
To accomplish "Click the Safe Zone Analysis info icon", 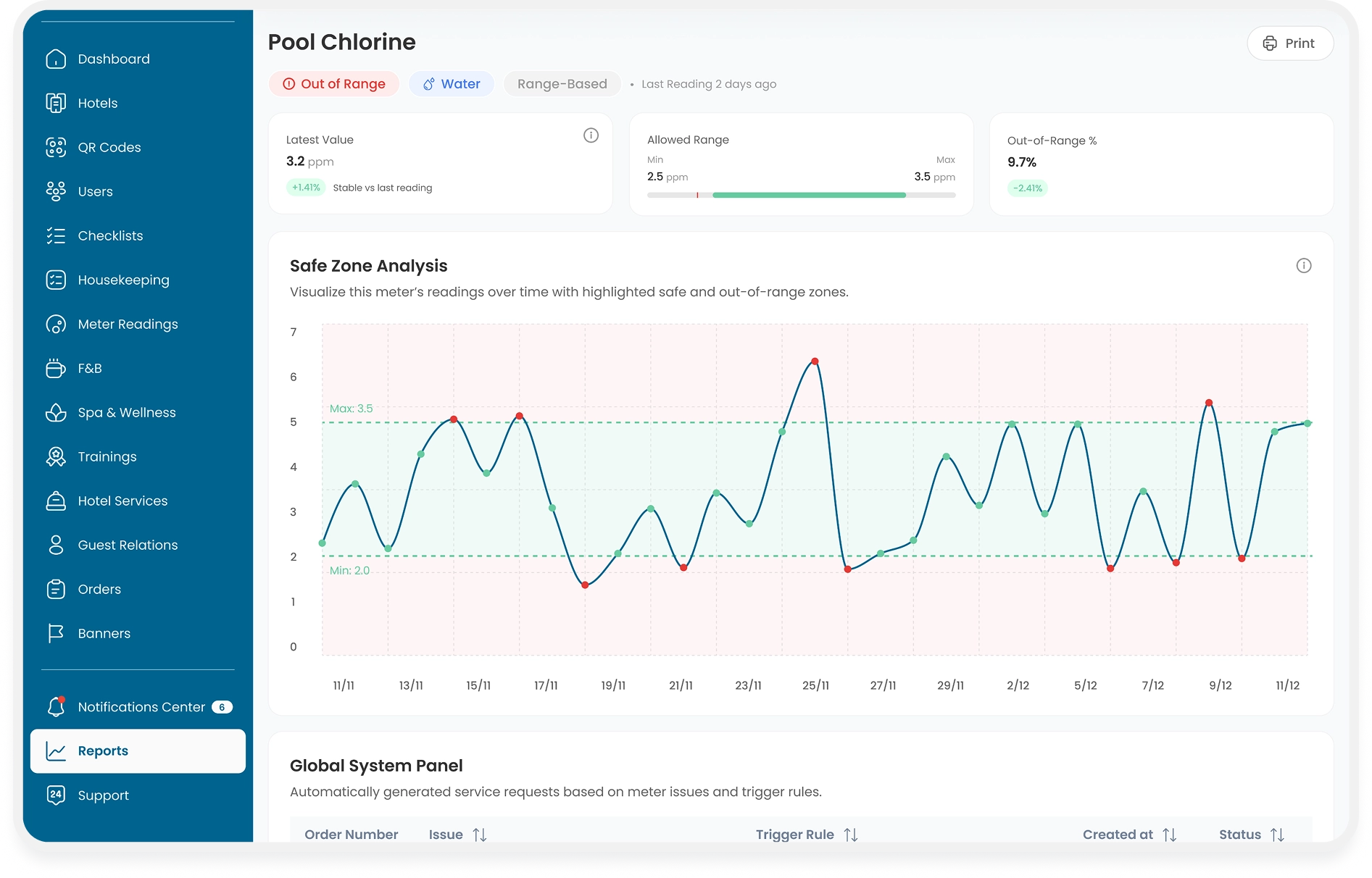I will 1303,266.
